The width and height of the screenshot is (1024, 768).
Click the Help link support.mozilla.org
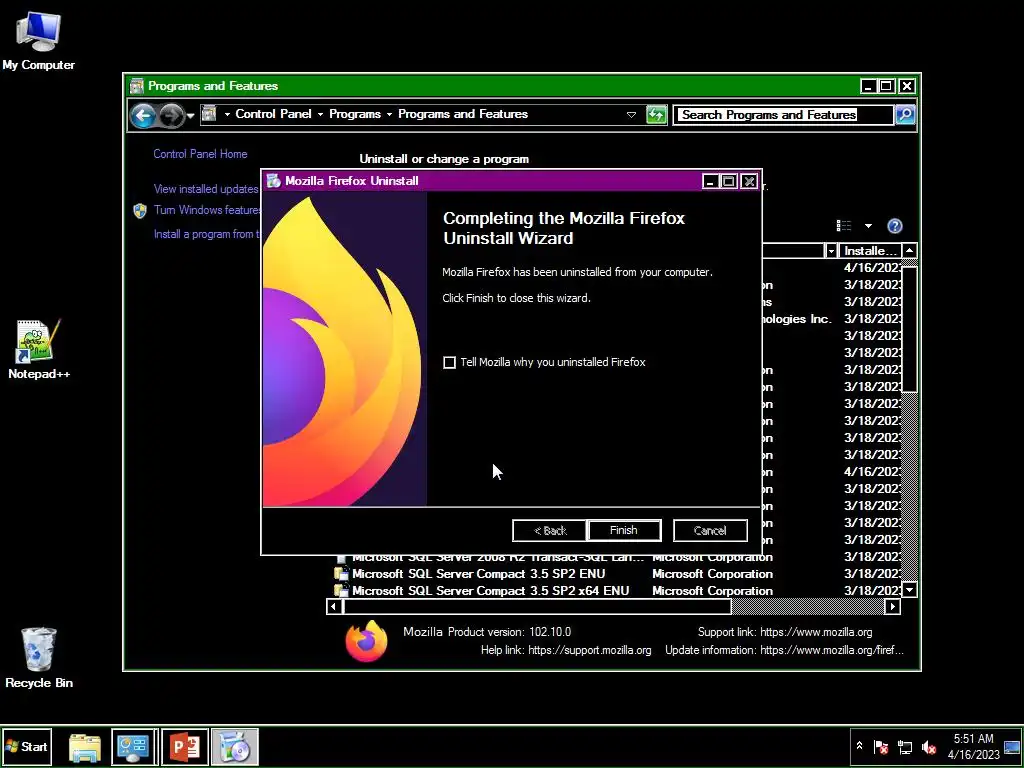(x=590, y=650)
